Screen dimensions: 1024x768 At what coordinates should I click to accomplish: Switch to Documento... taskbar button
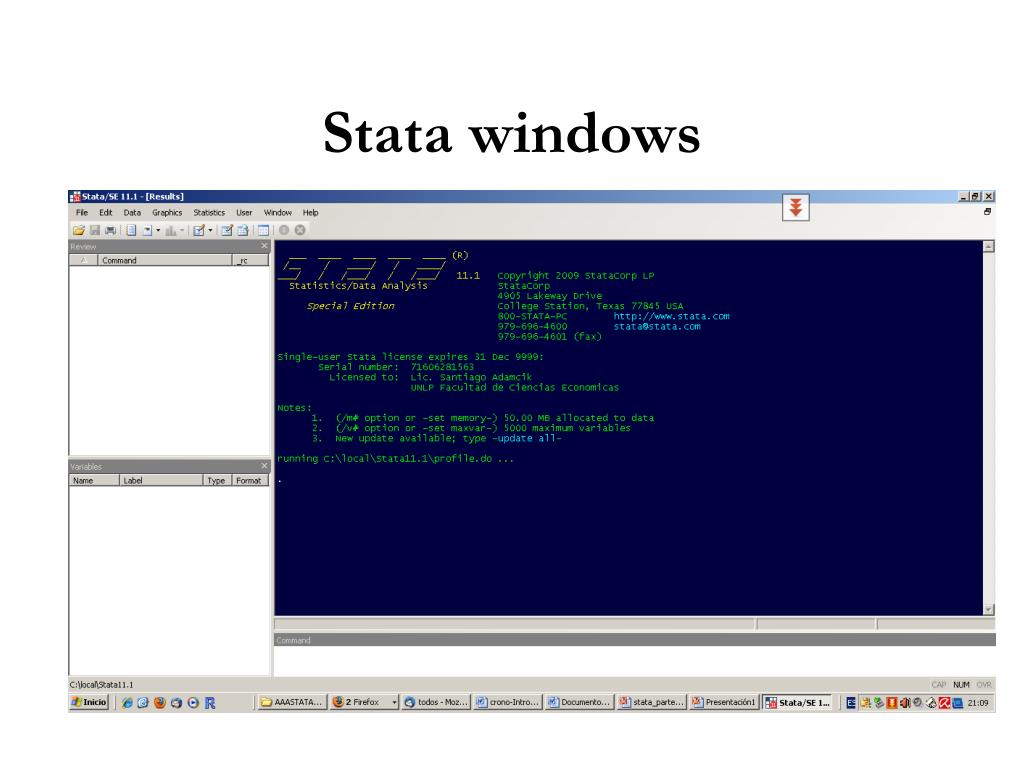[x=579, y=702]
